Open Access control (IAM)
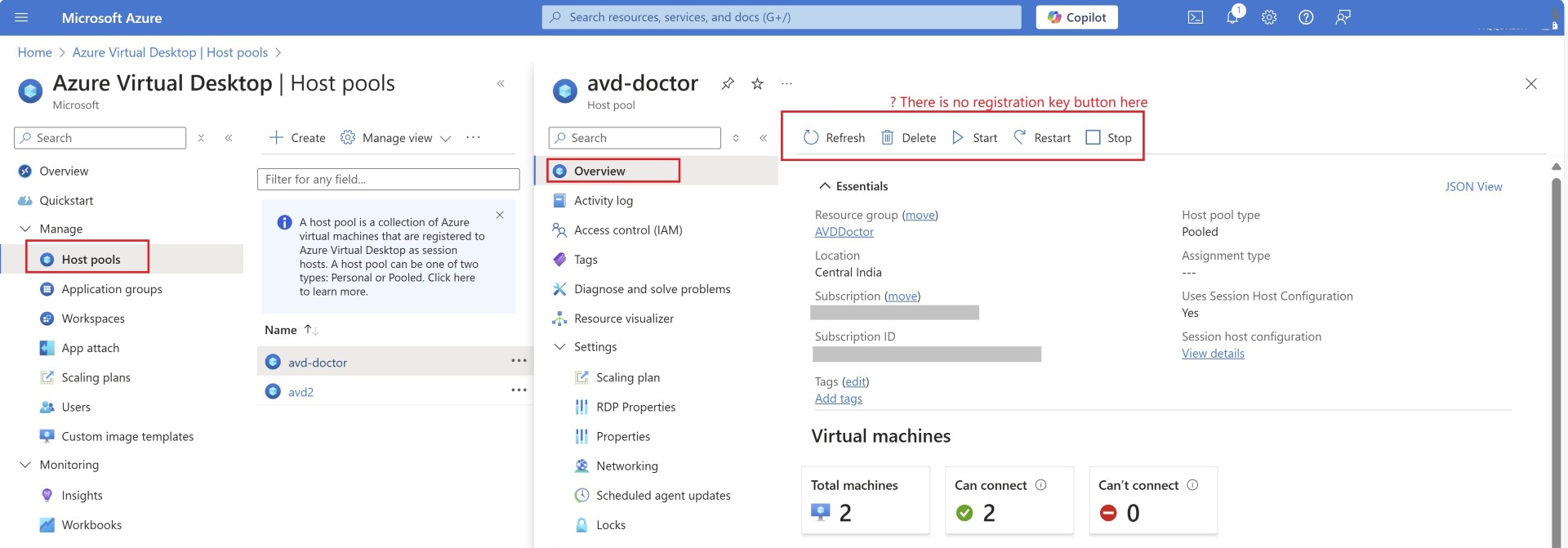This screenshot has height=548, width=1568. (x=628, y=230)
